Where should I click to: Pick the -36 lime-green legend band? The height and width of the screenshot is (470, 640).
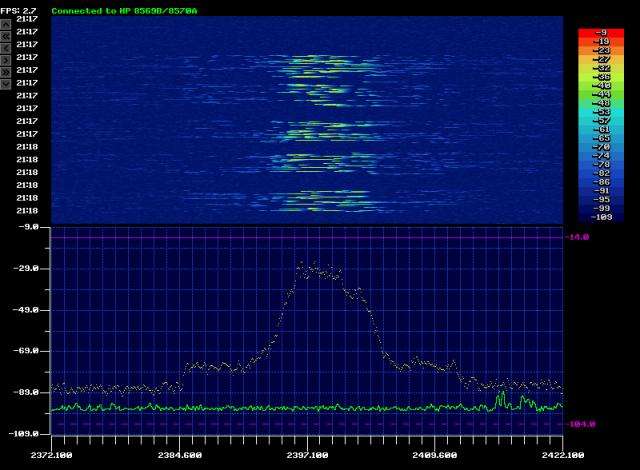(x=601, y=77)
